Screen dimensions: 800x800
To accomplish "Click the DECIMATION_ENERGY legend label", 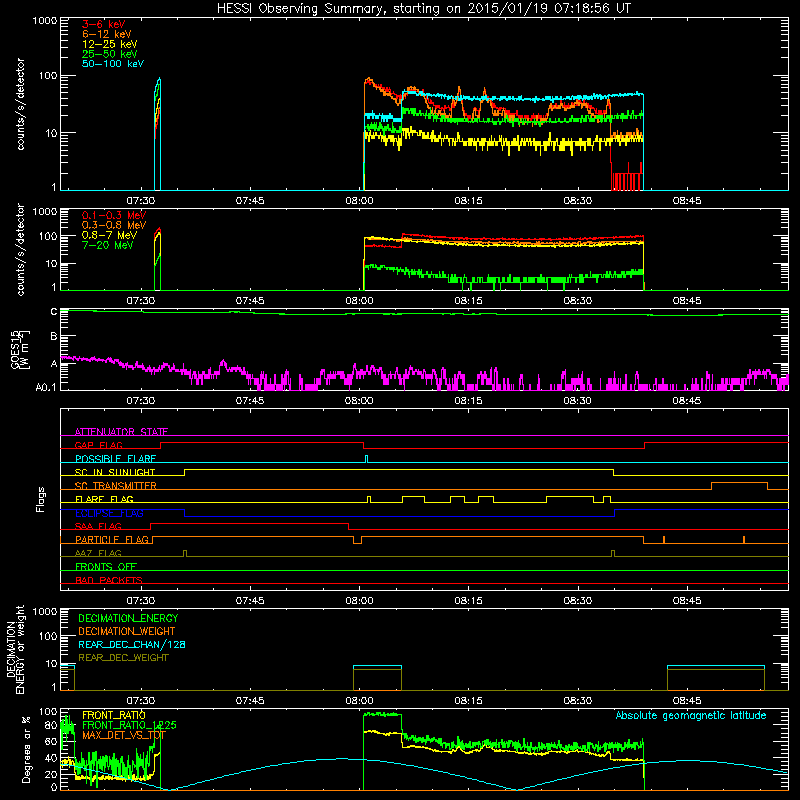I will tap(128, 618).
